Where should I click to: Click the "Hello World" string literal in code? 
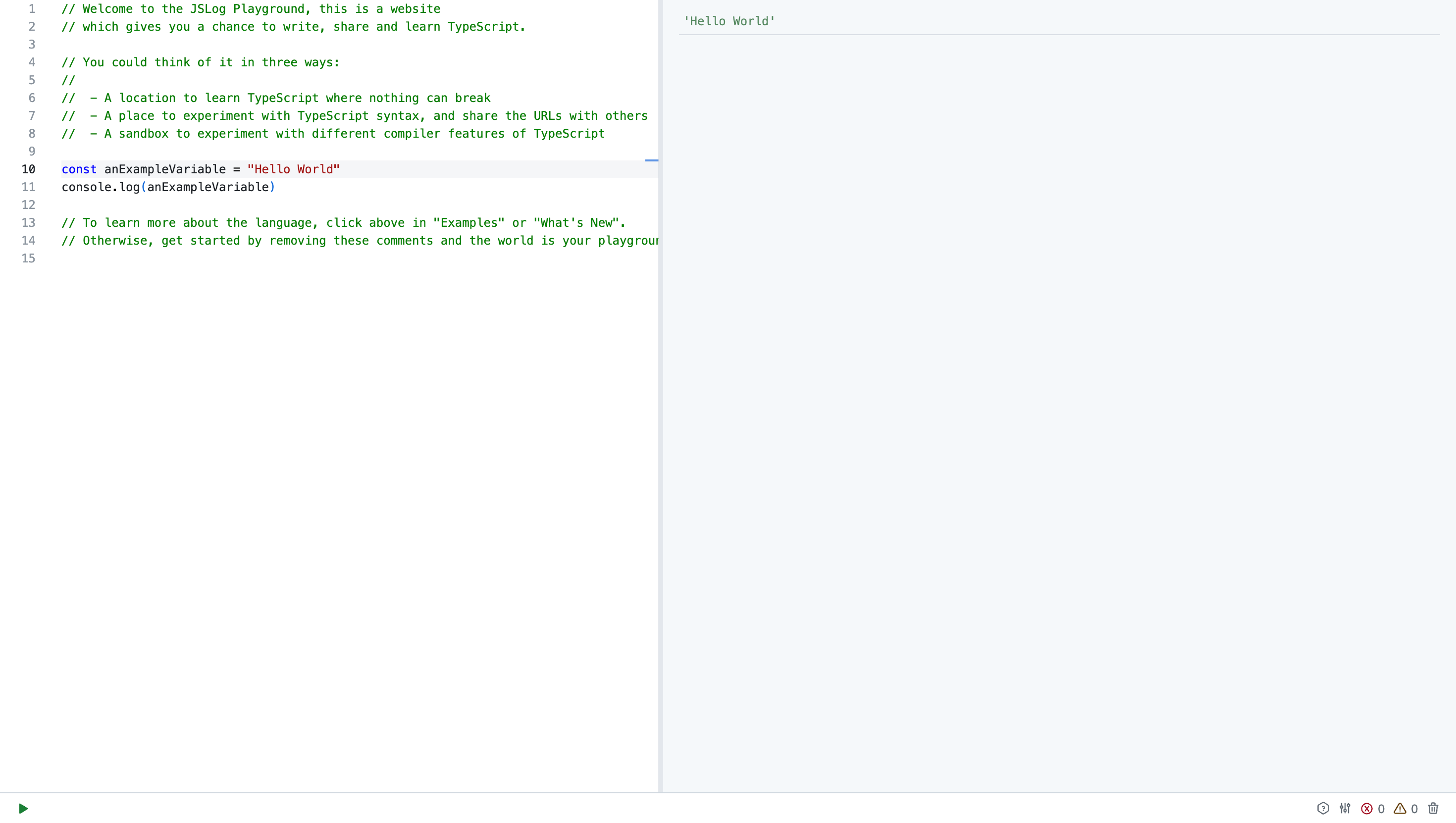pyautogui.click(x=293, y=169)
